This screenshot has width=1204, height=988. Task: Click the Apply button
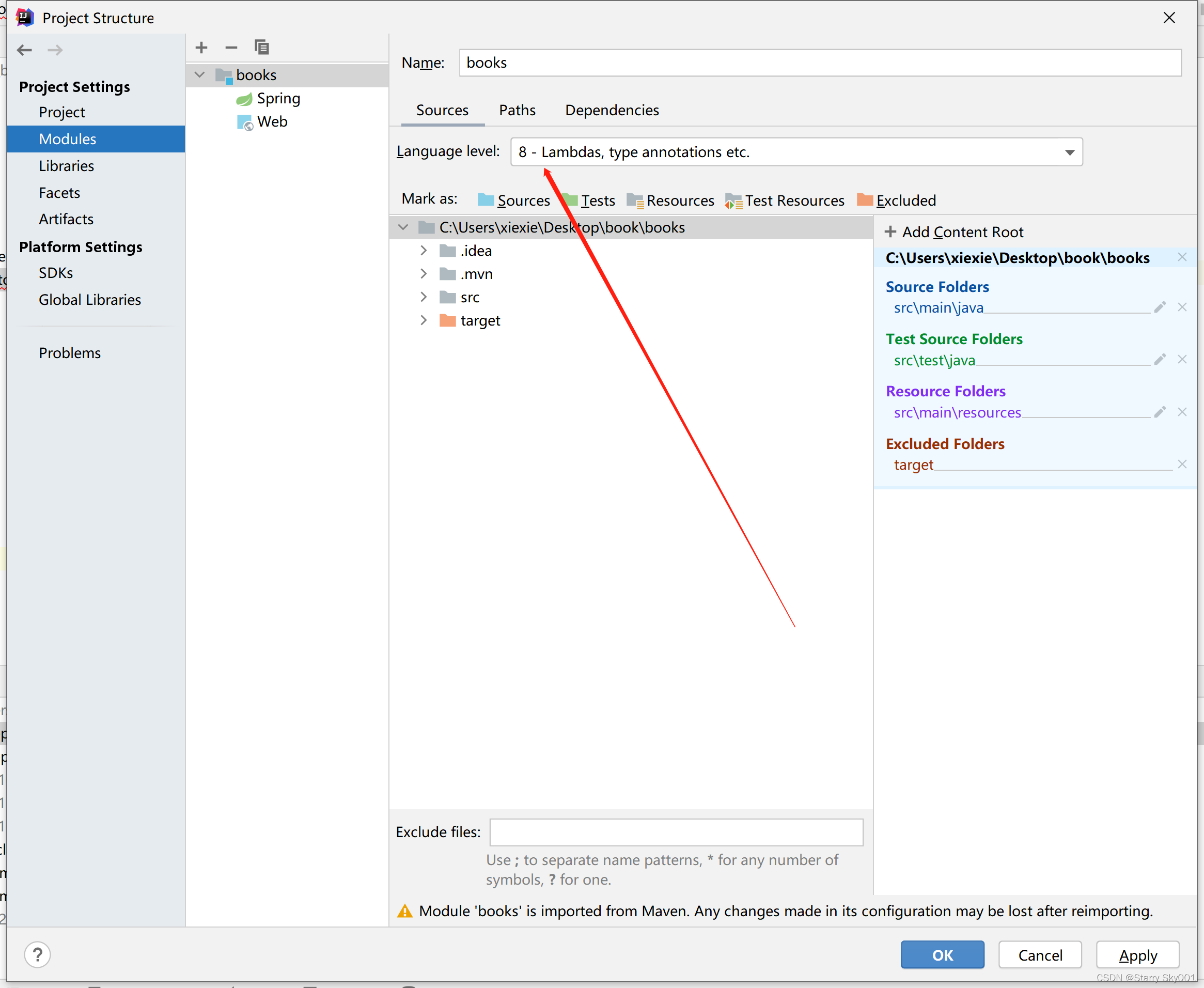coord(1137,955)
